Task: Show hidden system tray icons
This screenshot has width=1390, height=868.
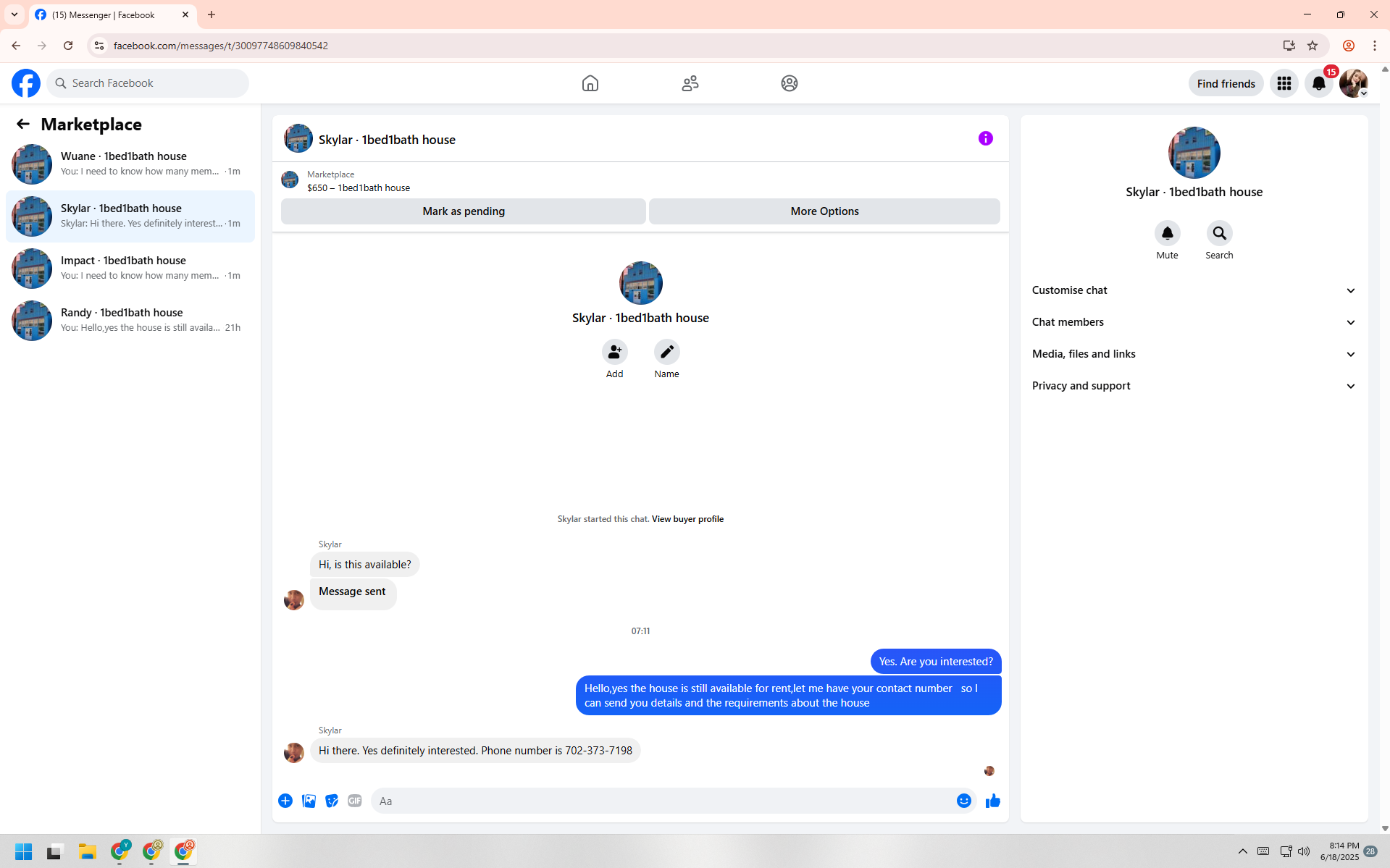Action: pyautogui.click(x=1243, y=851)
